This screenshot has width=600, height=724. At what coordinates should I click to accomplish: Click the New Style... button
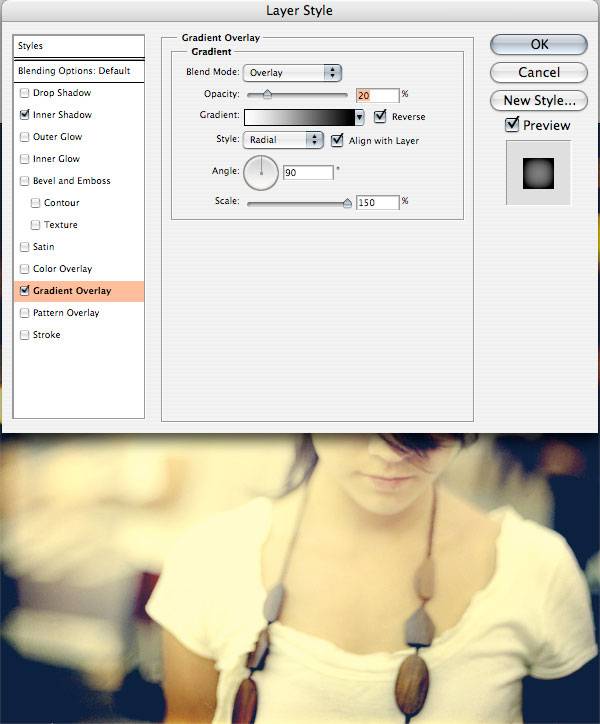click(539, 100)
